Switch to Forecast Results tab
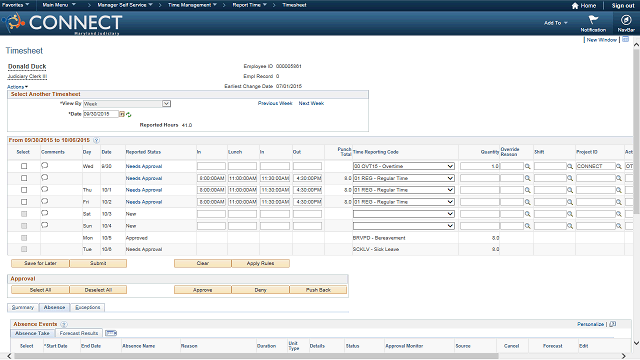 tap(79, 333)
